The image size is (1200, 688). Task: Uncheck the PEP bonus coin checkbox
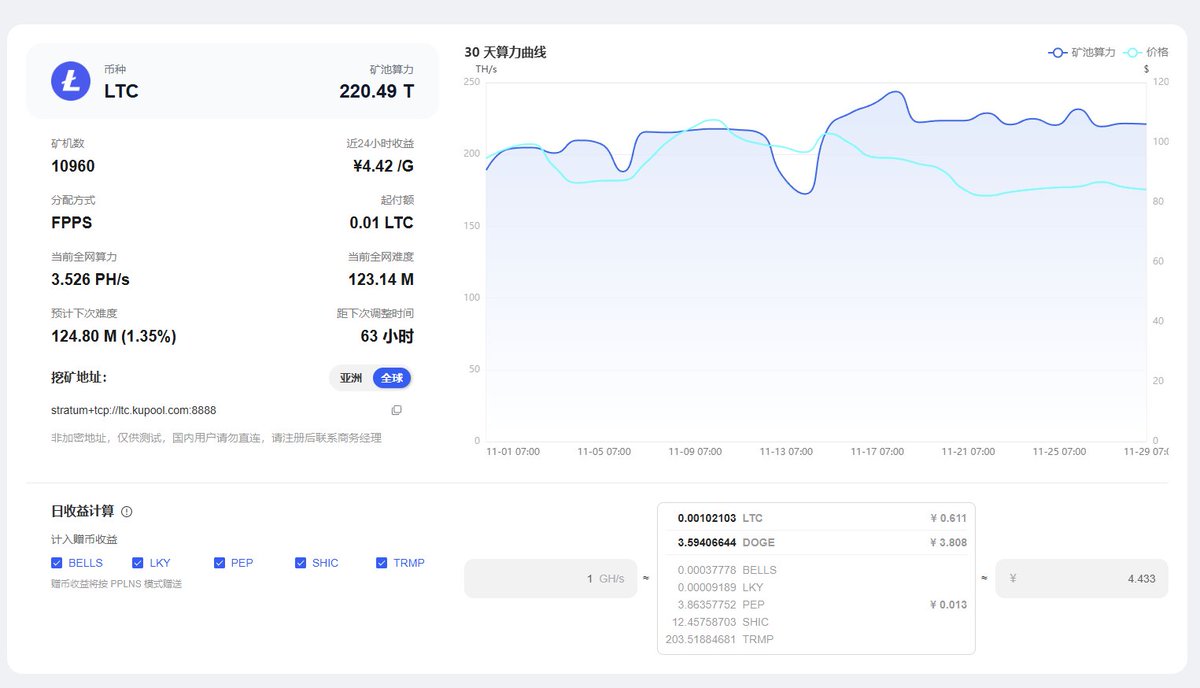tap(220, 563)
